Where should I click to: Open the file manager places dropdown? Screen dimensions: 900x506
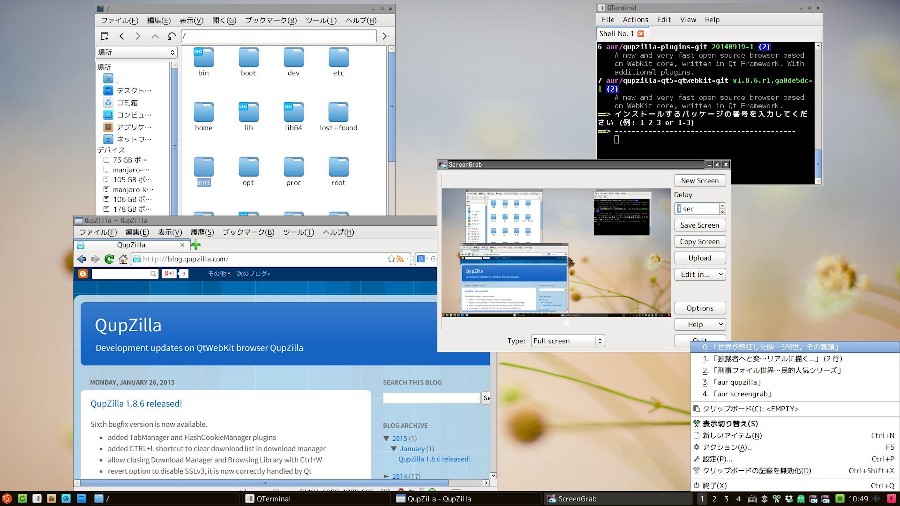pos(137,52)
